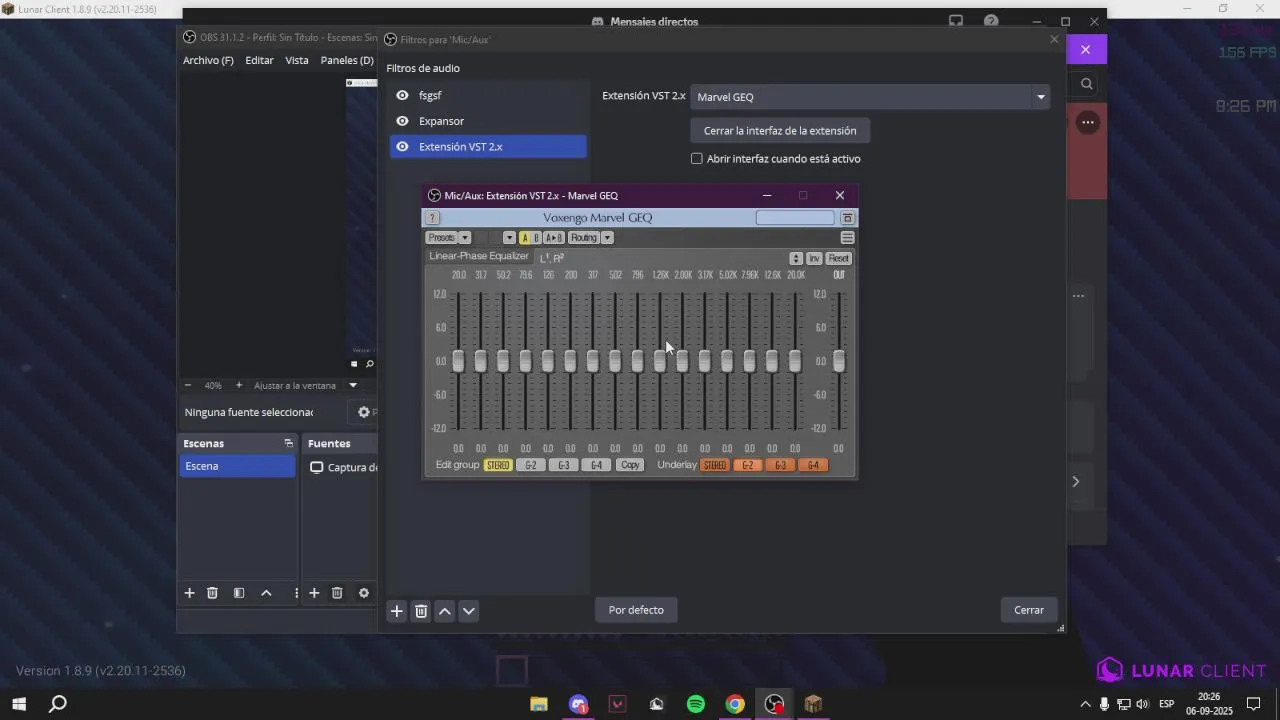Open the Presets dropdown arrow
The image size is (1280, 720).
[x=465, y=238]
